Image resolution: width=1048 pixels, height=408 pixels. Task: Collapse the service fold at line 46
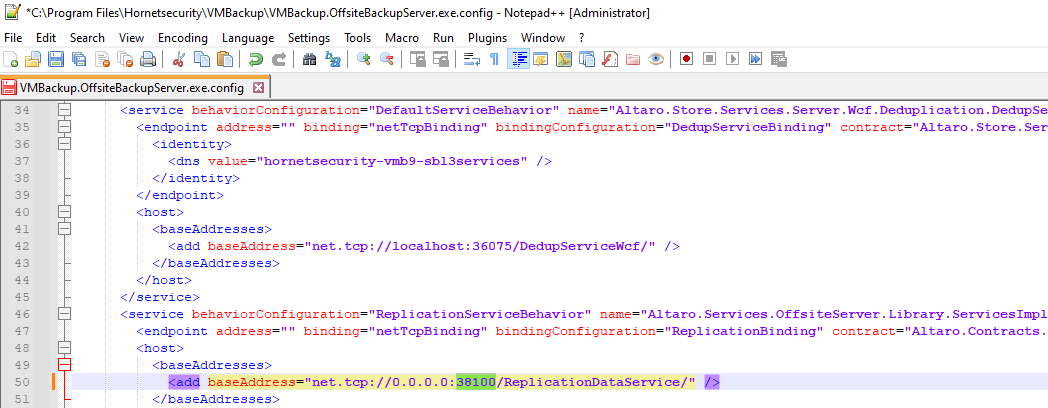tap(64, 314)
